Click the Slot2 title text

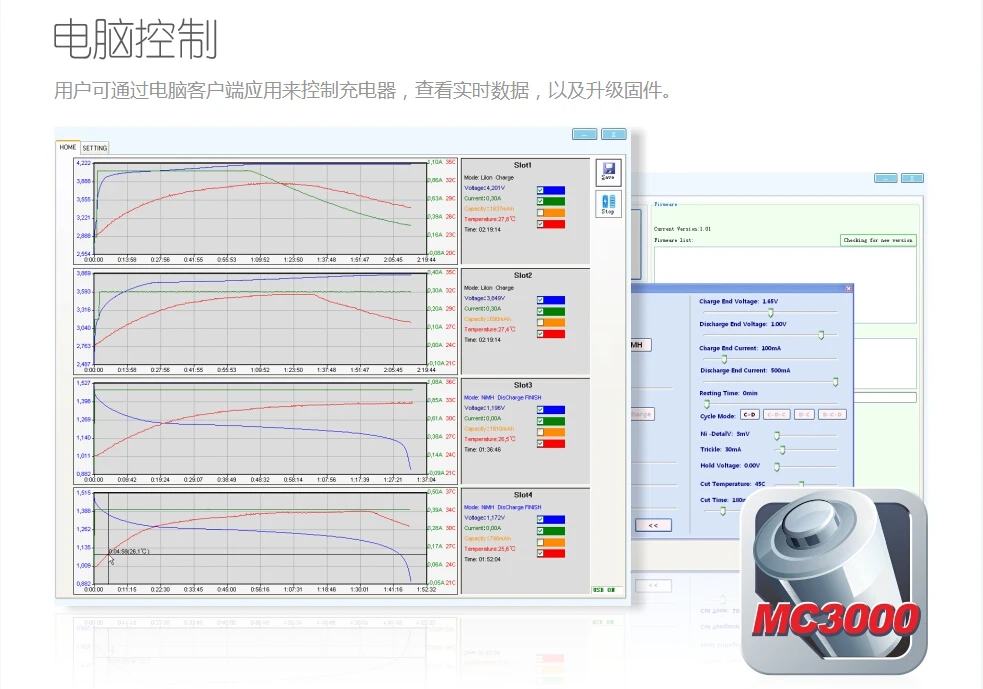click(x=522, y=275)
